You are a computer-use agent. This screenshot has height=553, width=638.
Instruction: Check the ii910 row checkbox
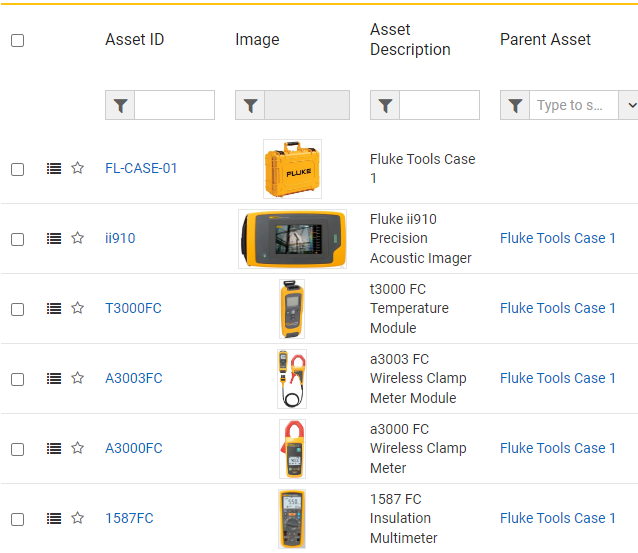(17, 239)
